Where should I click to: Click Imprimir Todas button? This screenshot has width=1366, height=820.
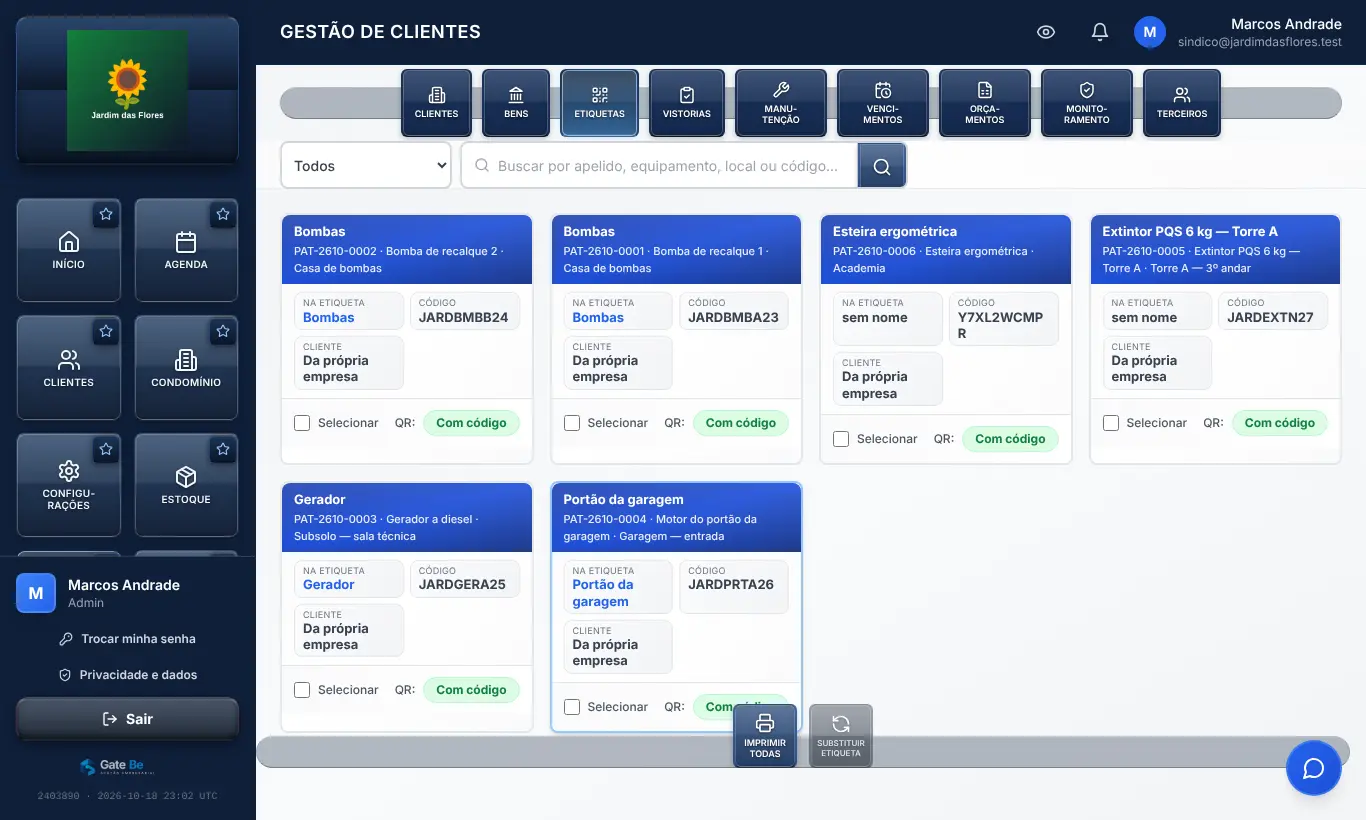pos(765,736)
